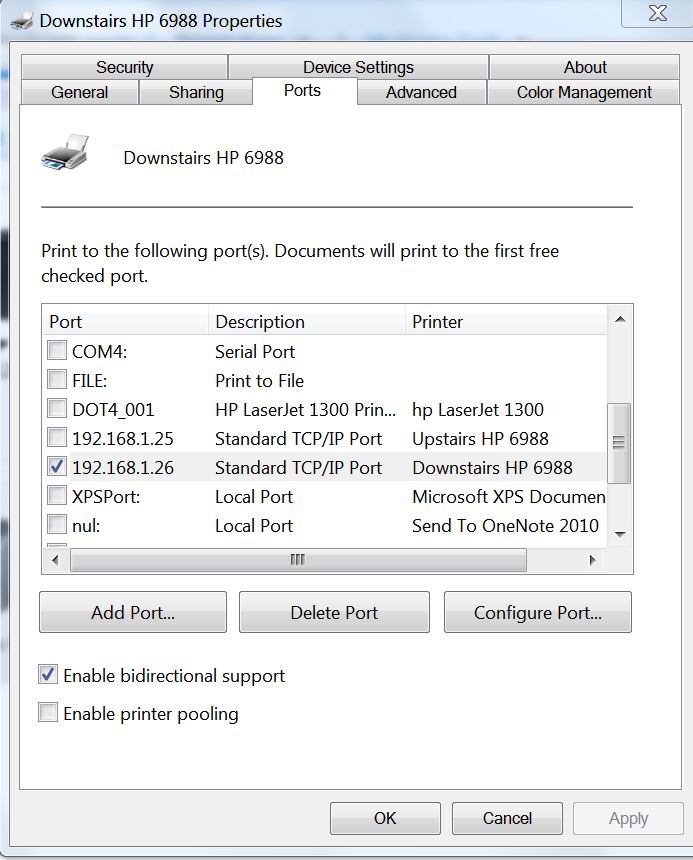Screen dimensions: 693x860
Task: Click the port list scroll up arrow
Action: pyautogui.click(x=620, y=319)
